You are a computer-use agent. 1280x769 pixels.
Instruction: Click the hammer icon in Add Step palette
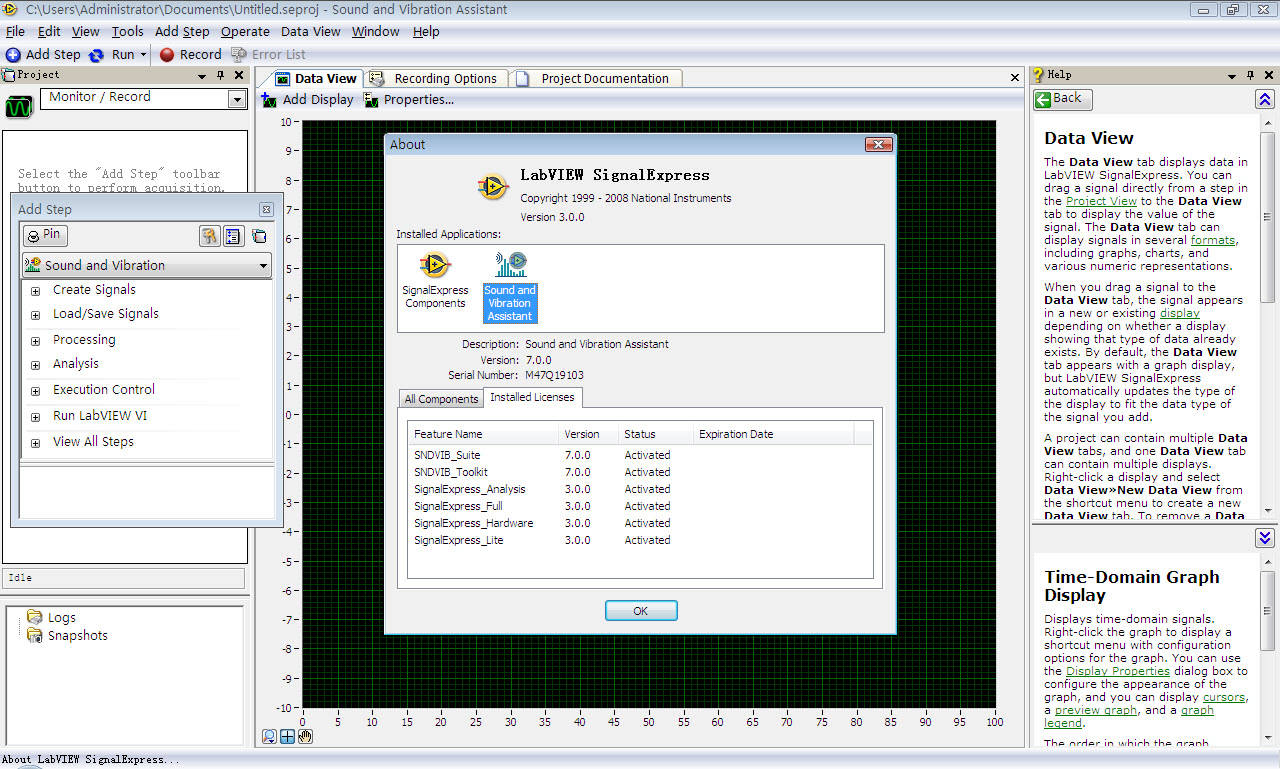[x=209, y=236]
